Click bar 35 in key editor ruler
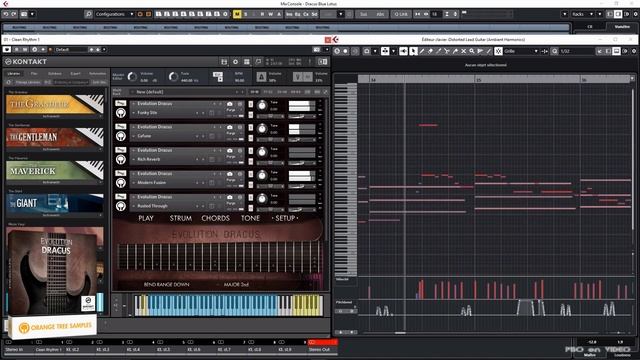This screenshot has width=640, height=360. [x=478, y=80]
